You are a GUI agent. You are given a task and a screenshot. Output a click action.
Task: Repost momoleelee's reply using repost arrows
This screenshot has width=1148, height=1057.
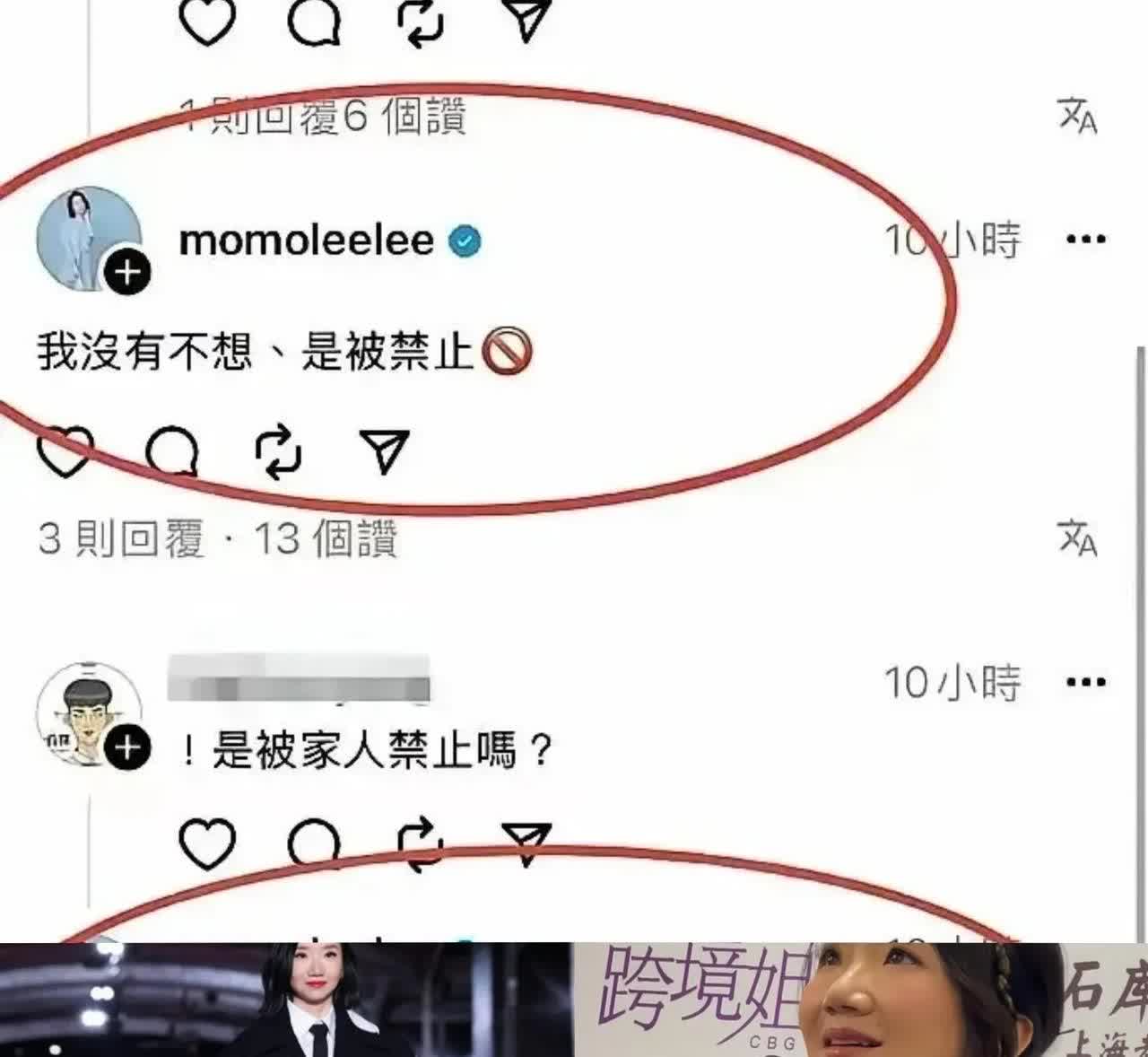tap(279, 450)
